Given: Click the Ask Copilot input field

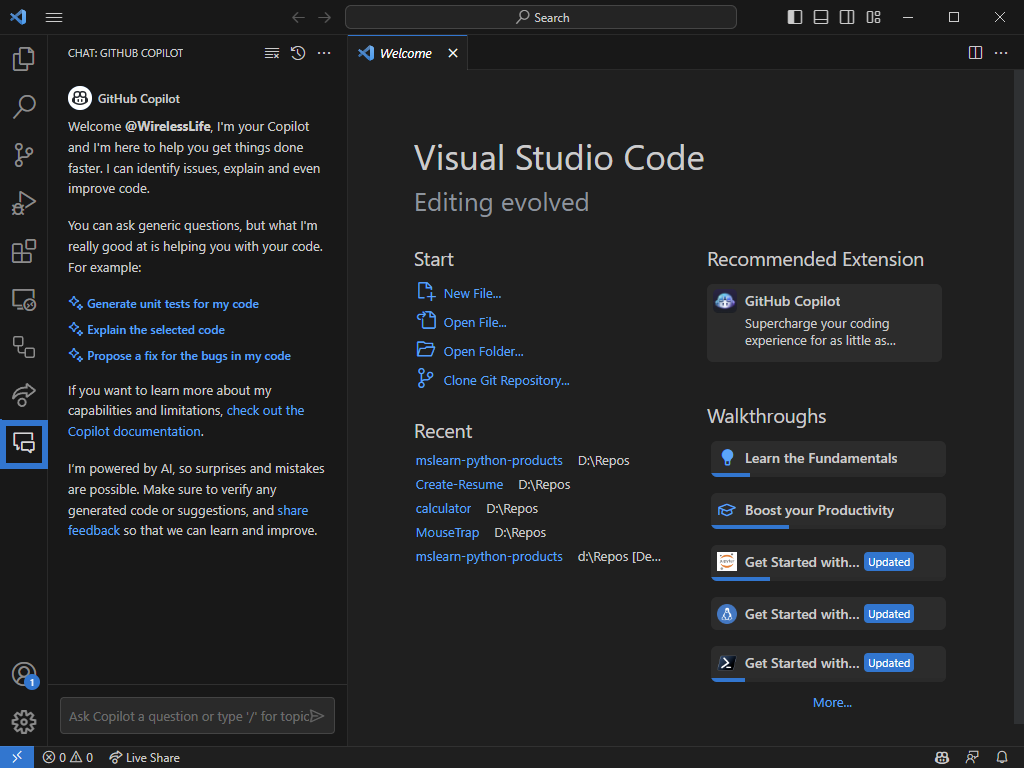Looking at the screenshot, I should coord(188,716).
